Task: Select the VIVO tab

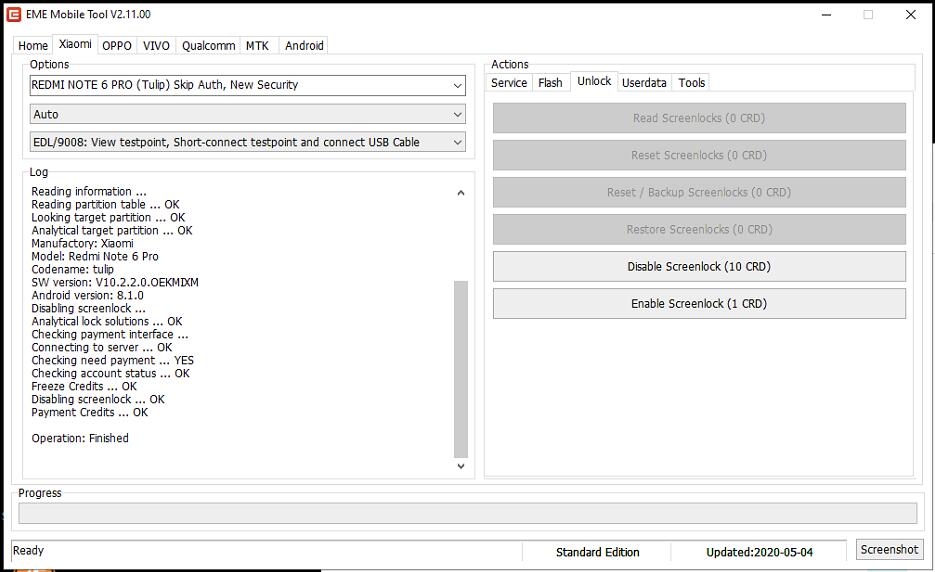Action: (x=156, y=45)
